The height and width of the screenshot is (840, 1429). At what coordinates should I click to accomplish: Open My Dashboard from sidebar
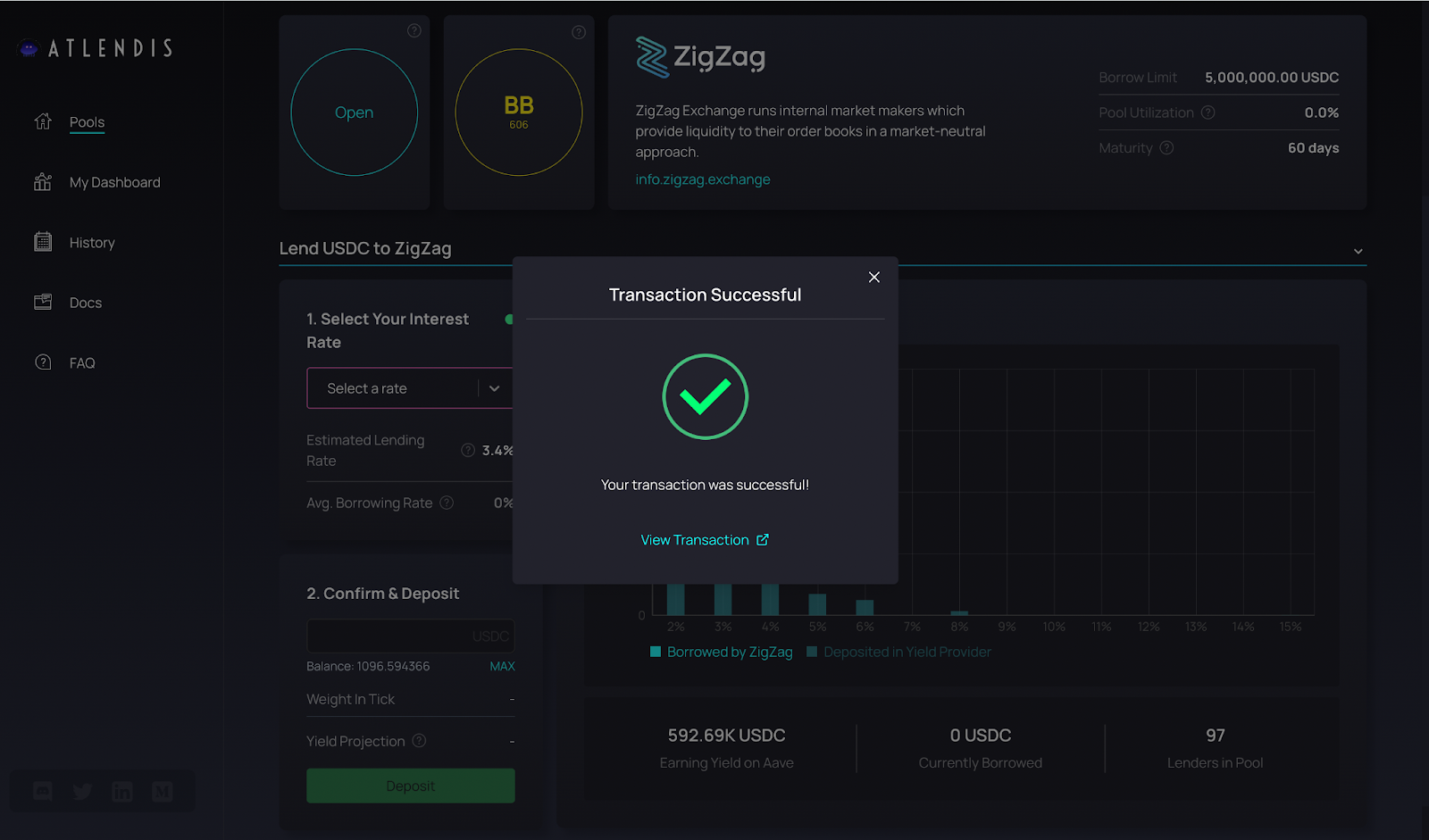(x=114, y=182)
